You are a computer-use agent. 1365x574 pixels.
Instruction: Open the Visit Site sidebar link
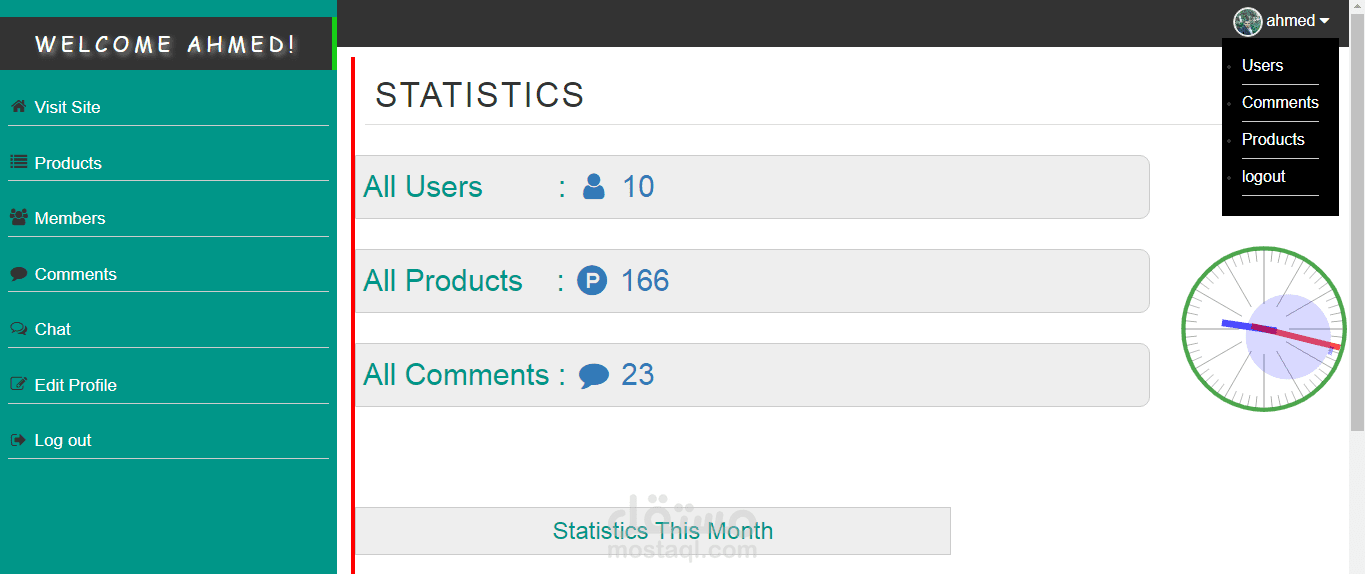67,107
